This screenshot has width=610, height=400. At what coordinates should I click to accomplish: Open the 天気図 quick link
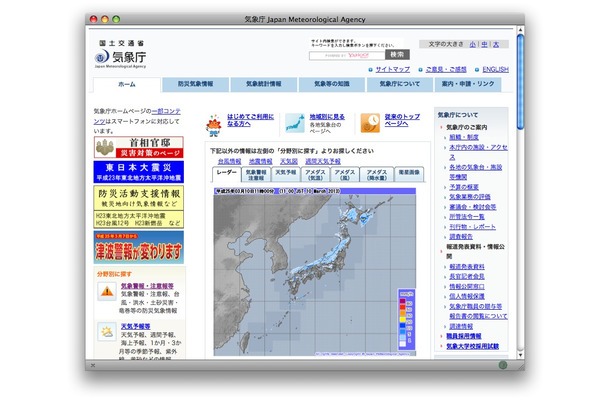point(289,161)
